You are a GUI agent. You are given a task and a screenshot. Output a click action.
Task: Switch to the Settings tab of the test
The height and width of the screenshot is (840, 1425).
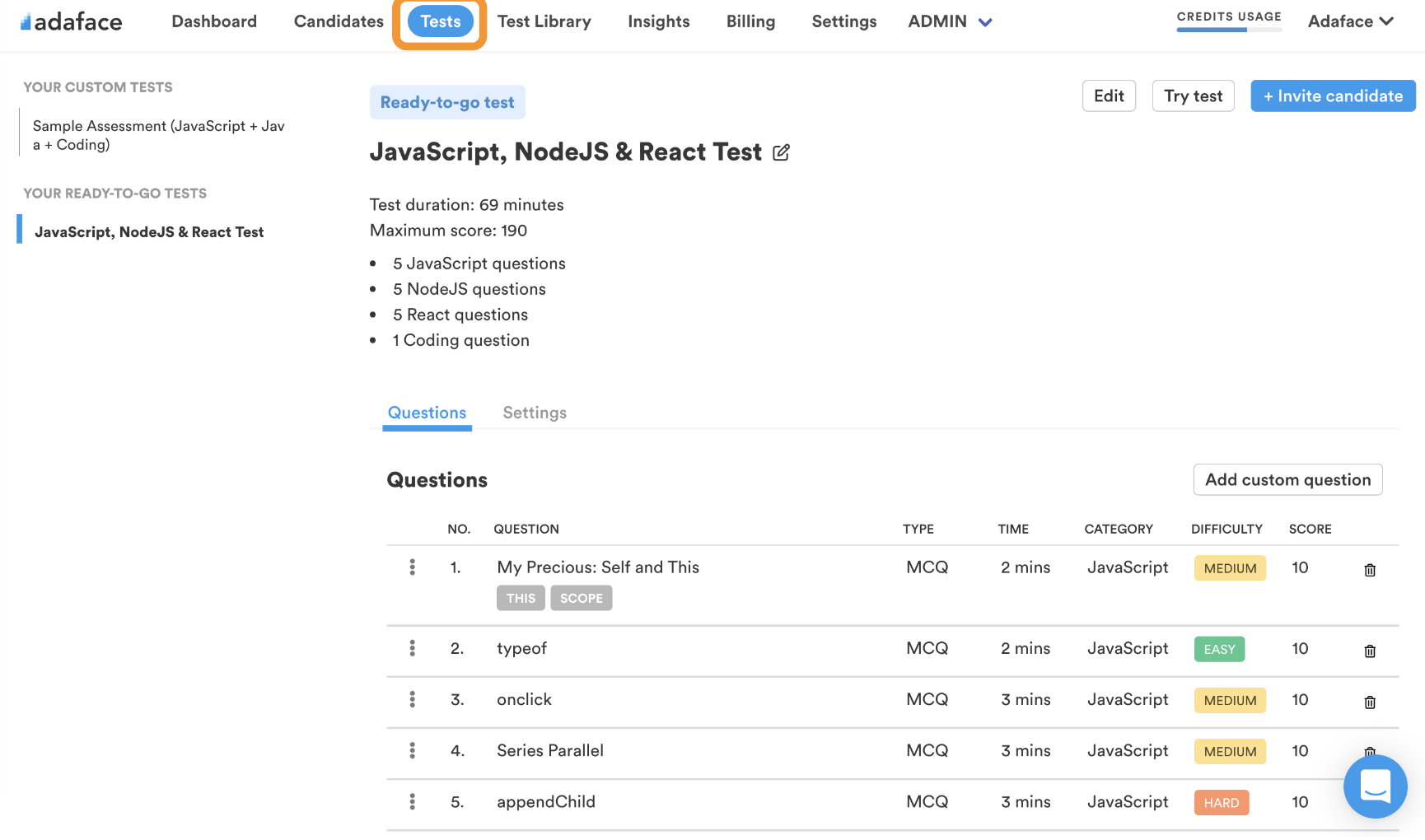pos(534,413)
